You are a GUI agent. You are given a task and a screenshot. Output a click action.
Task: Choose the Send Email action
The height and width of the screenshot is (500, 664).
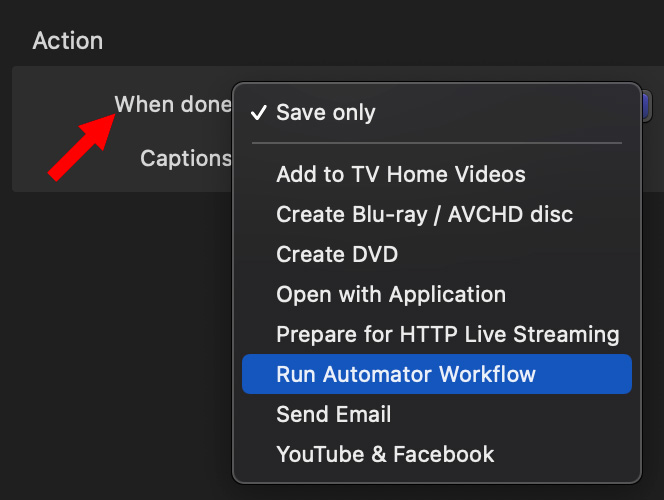click(437, 414)
